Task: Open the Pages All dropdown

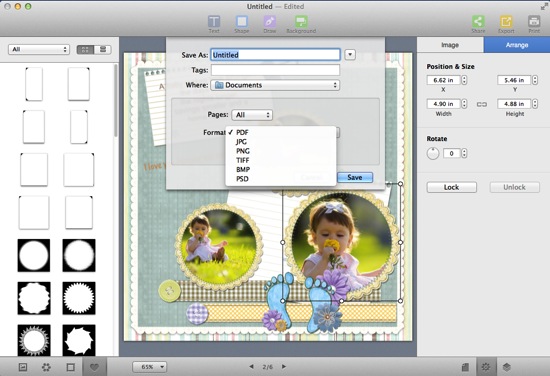Action: click(x=252, y=115)
